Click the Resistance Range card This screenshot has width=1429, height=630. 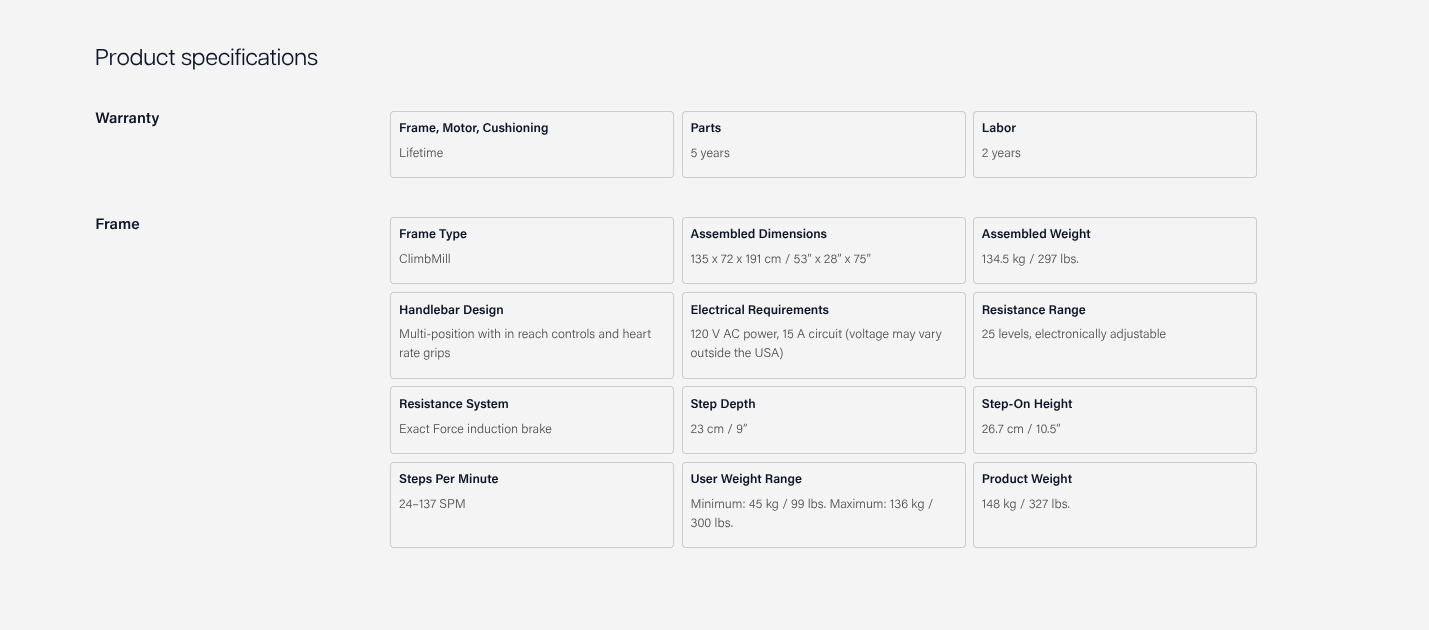1114,335
